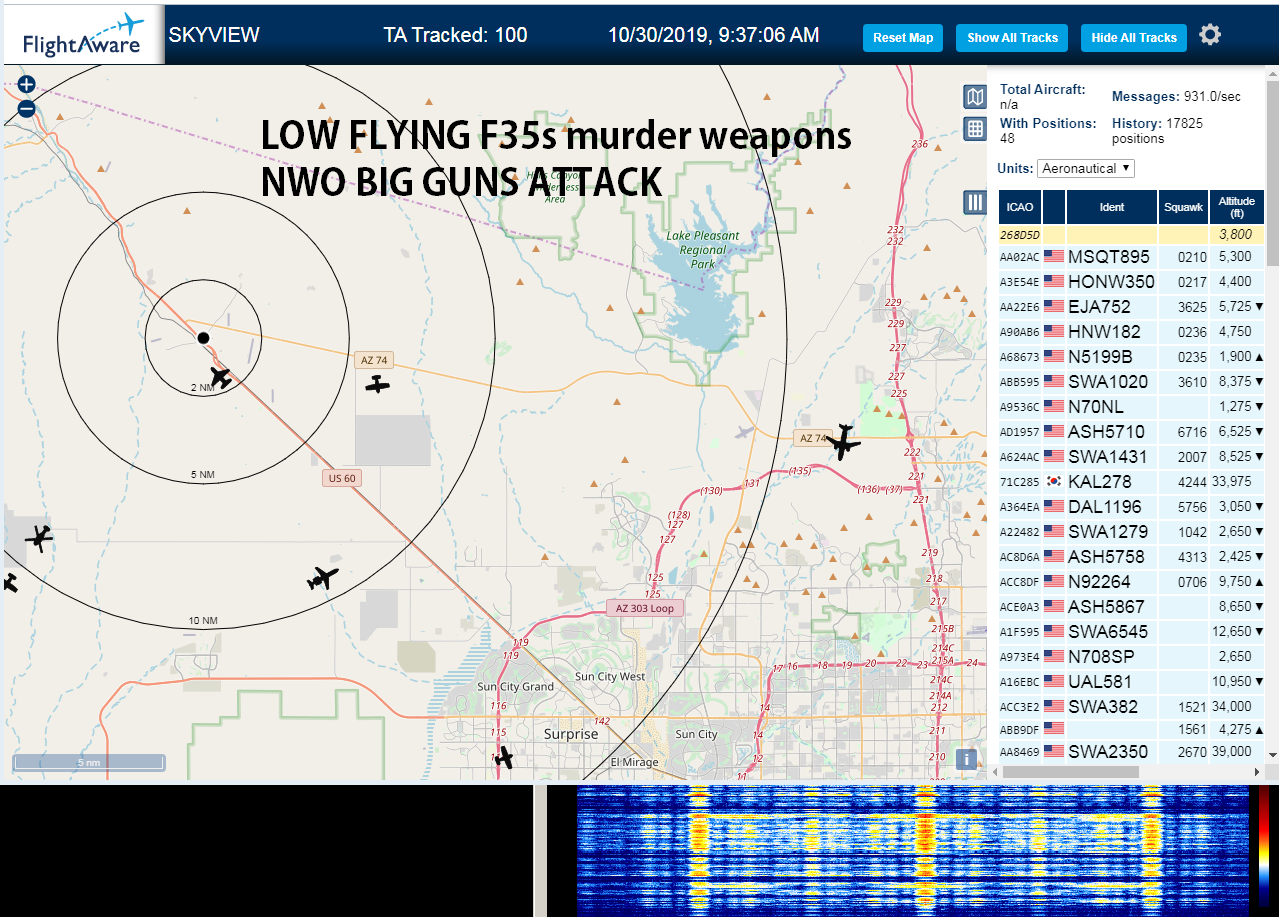Image resolution: width=1279 pixels, height=917 pixels.
Task: Select the aircraft icon near Surprise
Action: (x=503, y=758)
